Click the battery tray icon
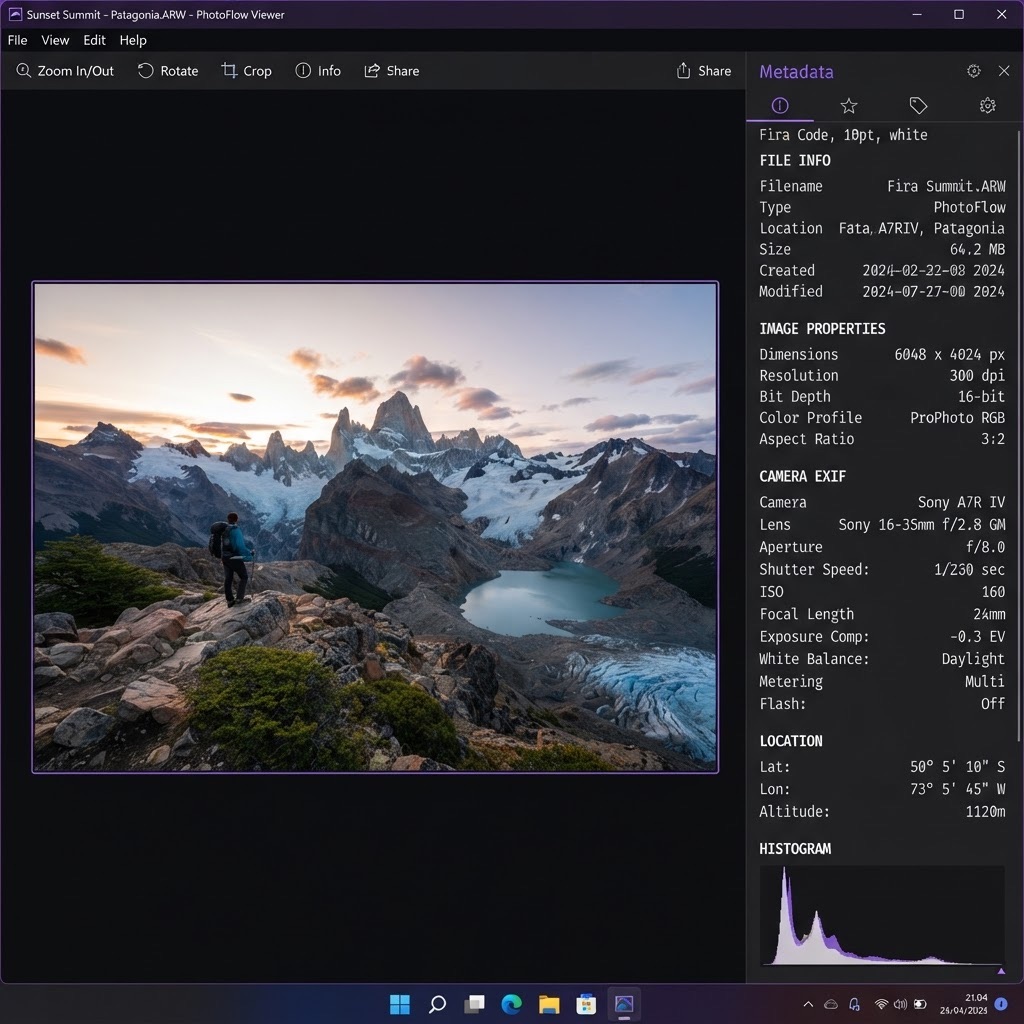The image size is (1024, 1024). [x=920, y=1004]
